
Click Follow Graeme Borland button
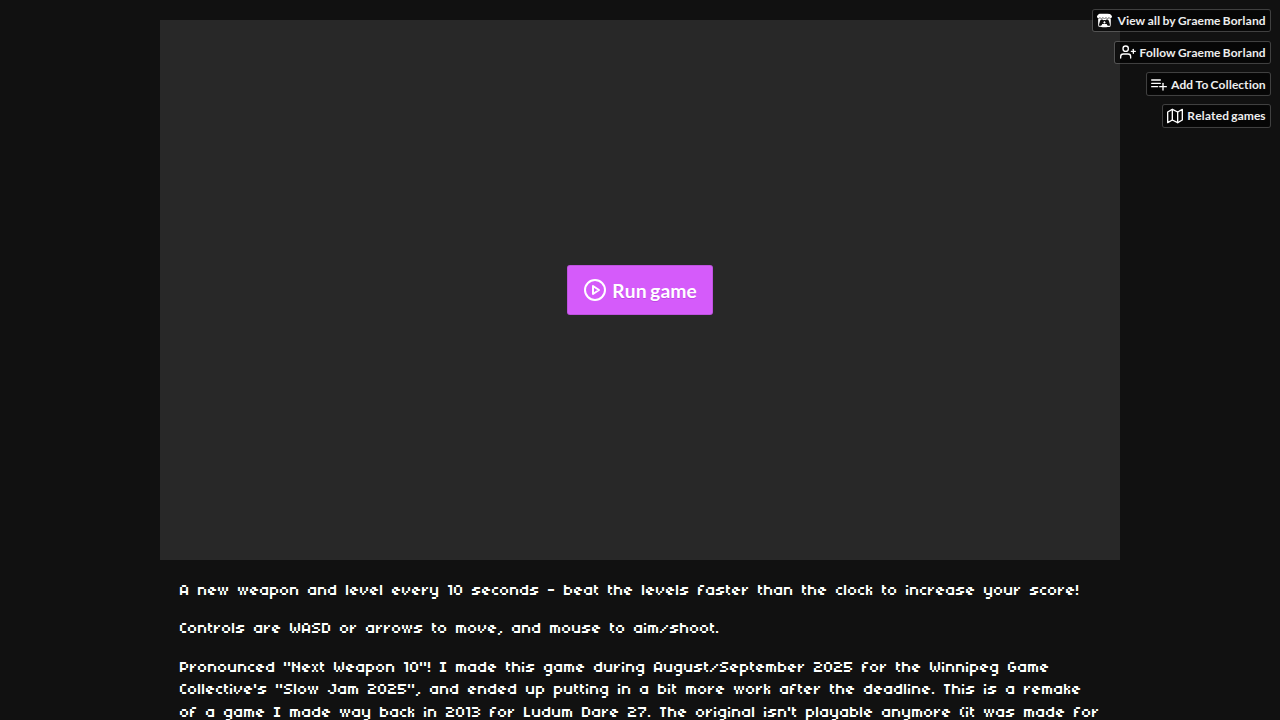[1192, 53]
